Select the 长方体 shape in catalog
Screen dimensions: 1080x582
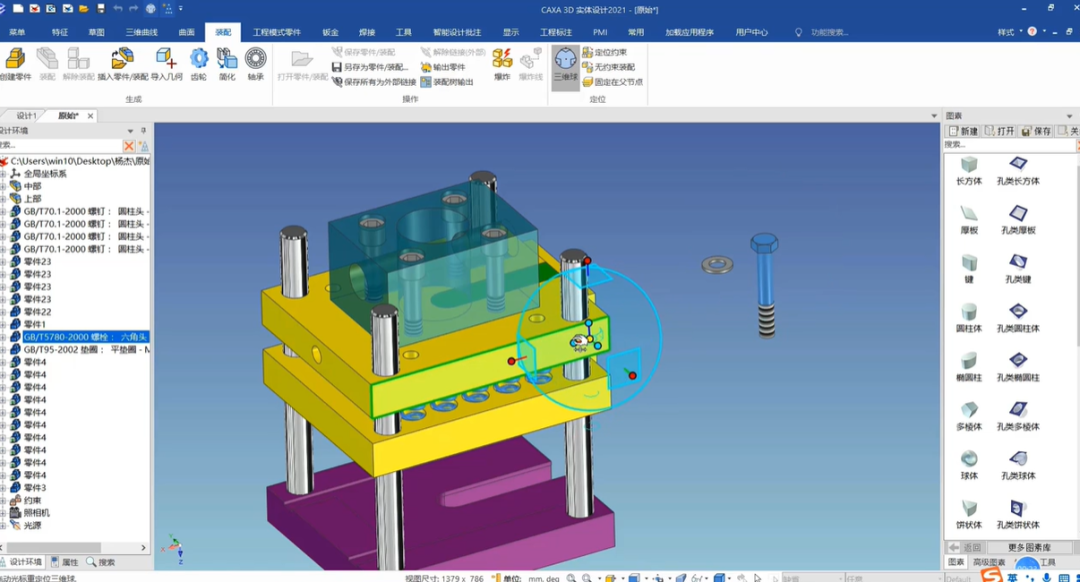tap(968, 169)
